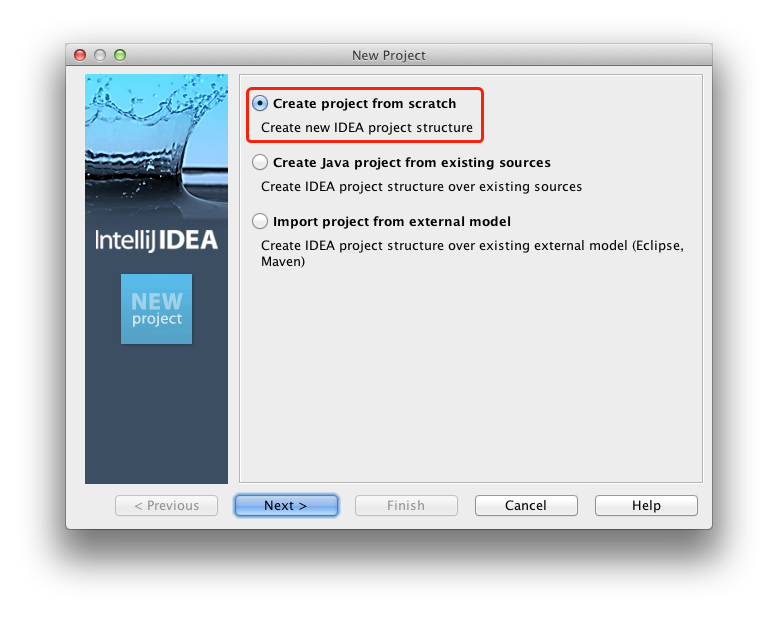
Task: Close the window with the red button
Action: point(80,55)
